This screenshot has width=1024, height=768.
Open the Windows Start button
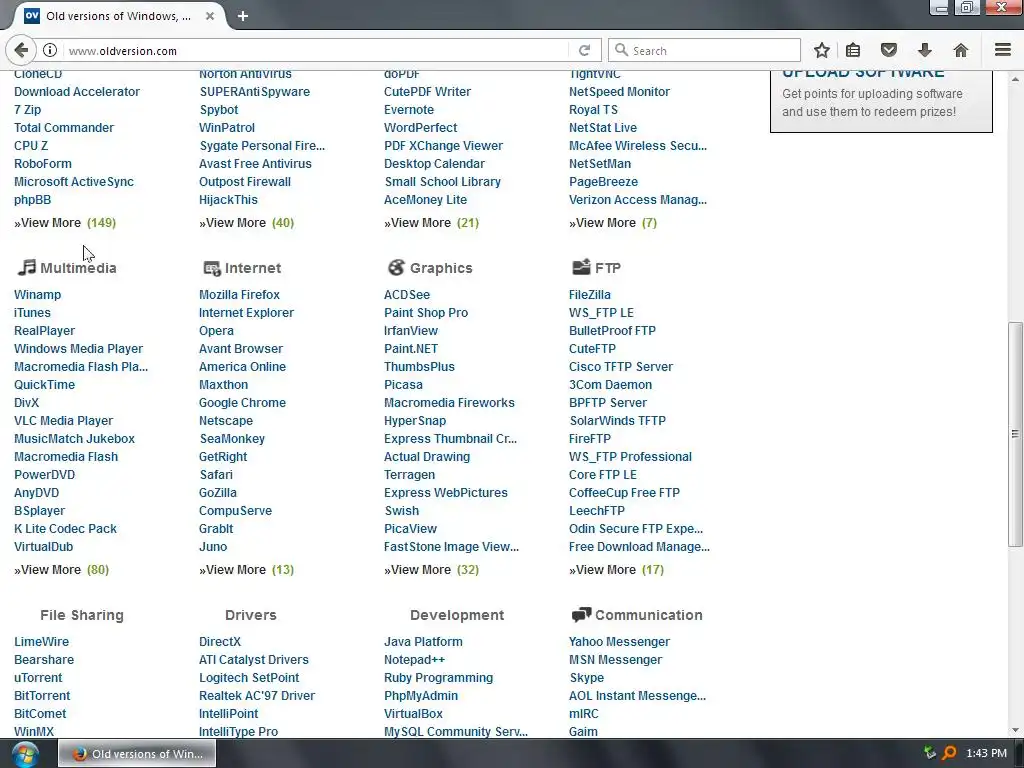click(x=25, y=754)
